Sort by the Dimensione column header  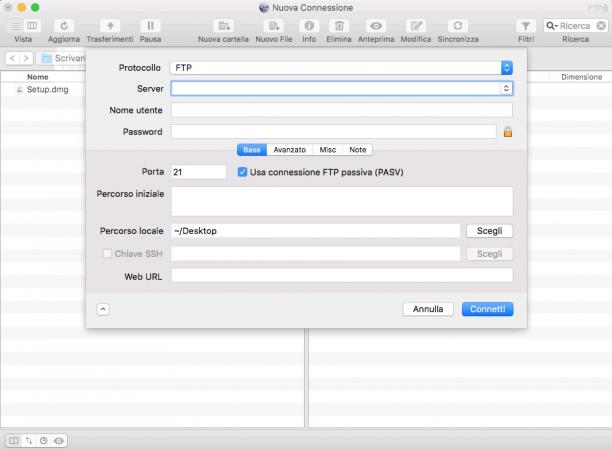click(582, 77)
